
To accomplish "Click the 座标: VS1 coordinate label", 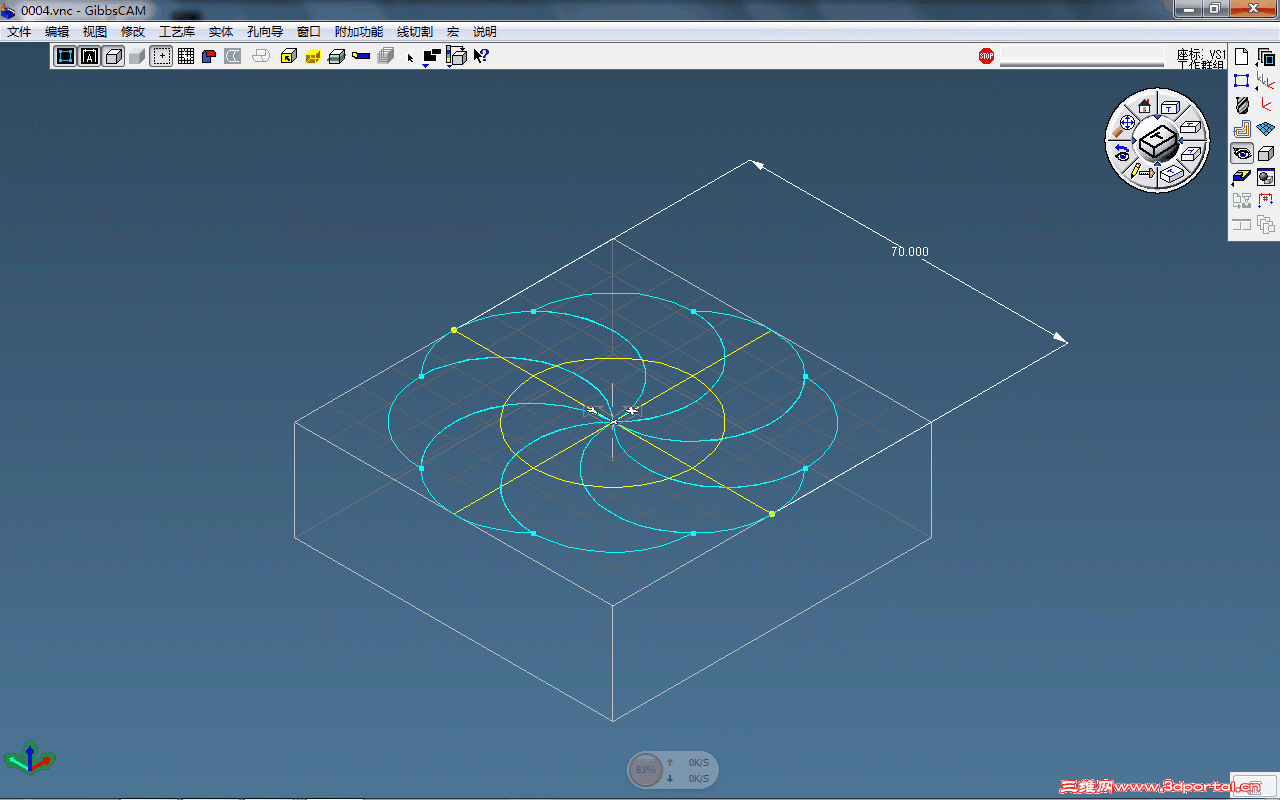I will (1201, 54).
